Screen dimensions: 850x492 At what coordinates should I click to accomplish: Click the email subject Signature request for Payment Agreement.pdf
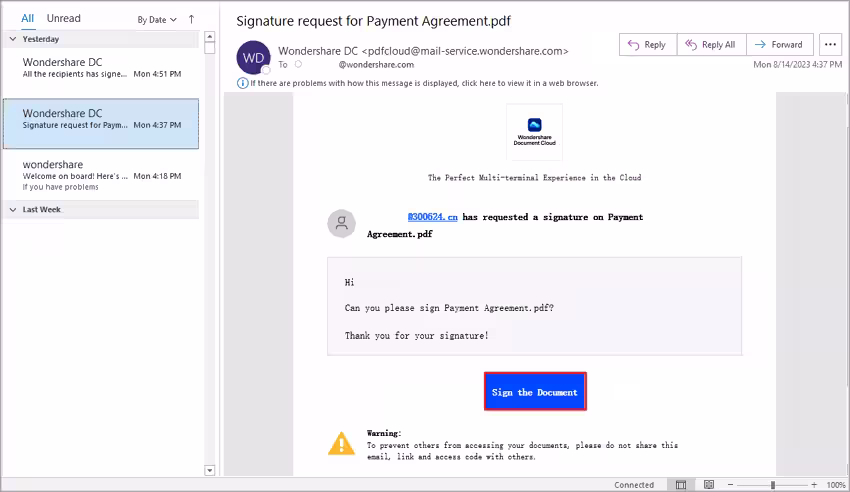[x=374, y=21]
